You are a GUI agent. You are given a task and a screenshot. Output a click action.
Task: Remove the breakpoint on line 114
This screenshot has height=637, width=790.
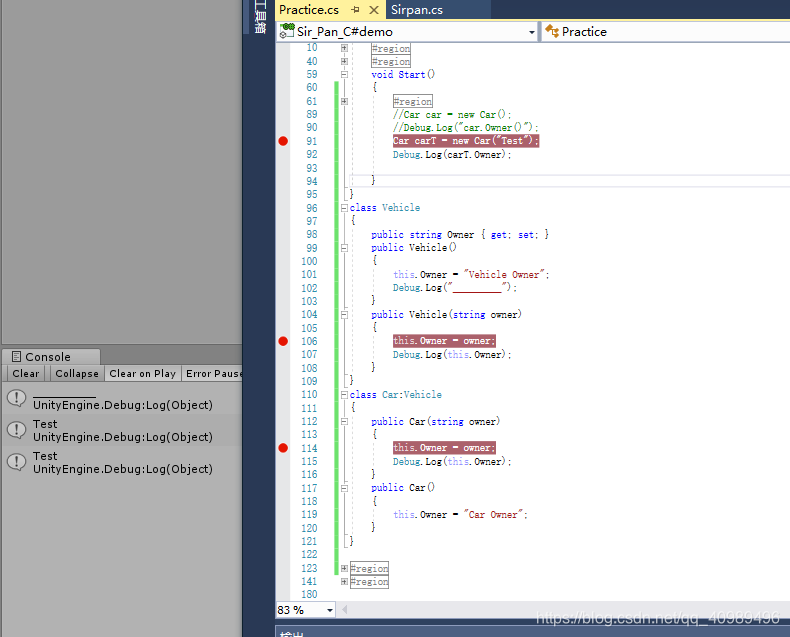pyautogui.click(x=283, y=448)
